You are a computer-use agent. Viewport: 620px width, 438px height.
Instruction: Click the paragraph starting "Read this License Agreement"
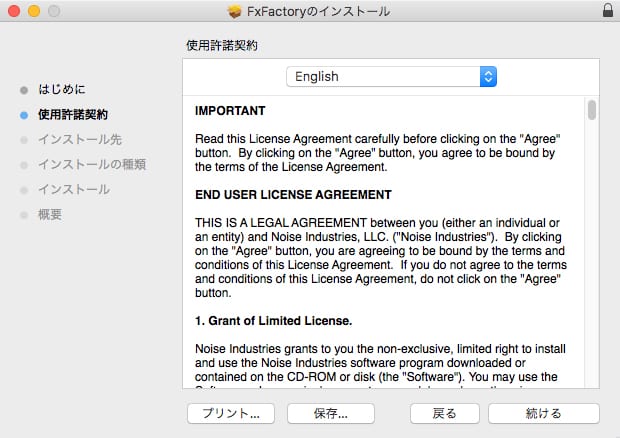pos(378,153)
